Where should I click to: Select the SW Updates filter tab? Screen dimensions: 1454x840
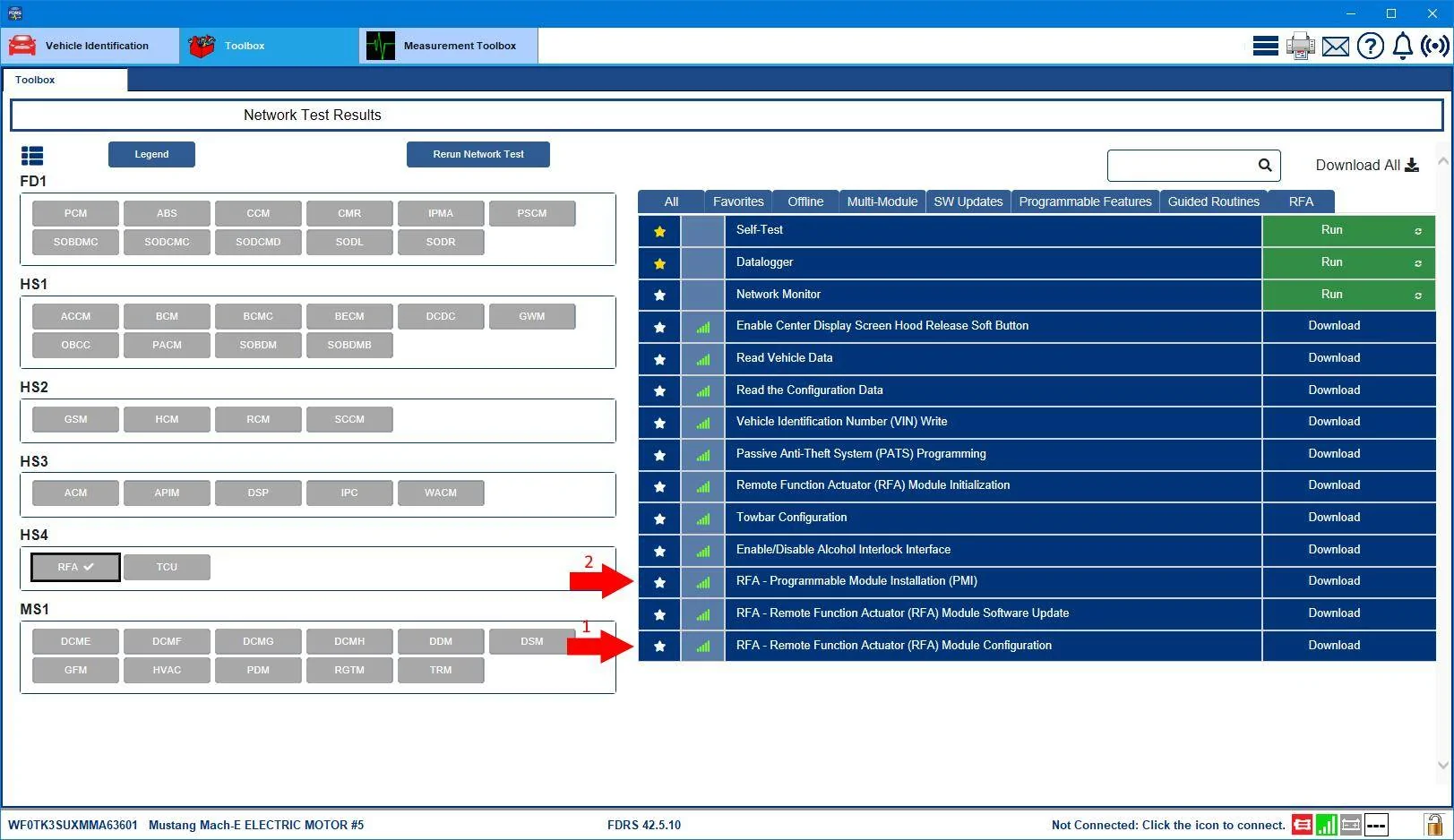[x=968, y=201]
